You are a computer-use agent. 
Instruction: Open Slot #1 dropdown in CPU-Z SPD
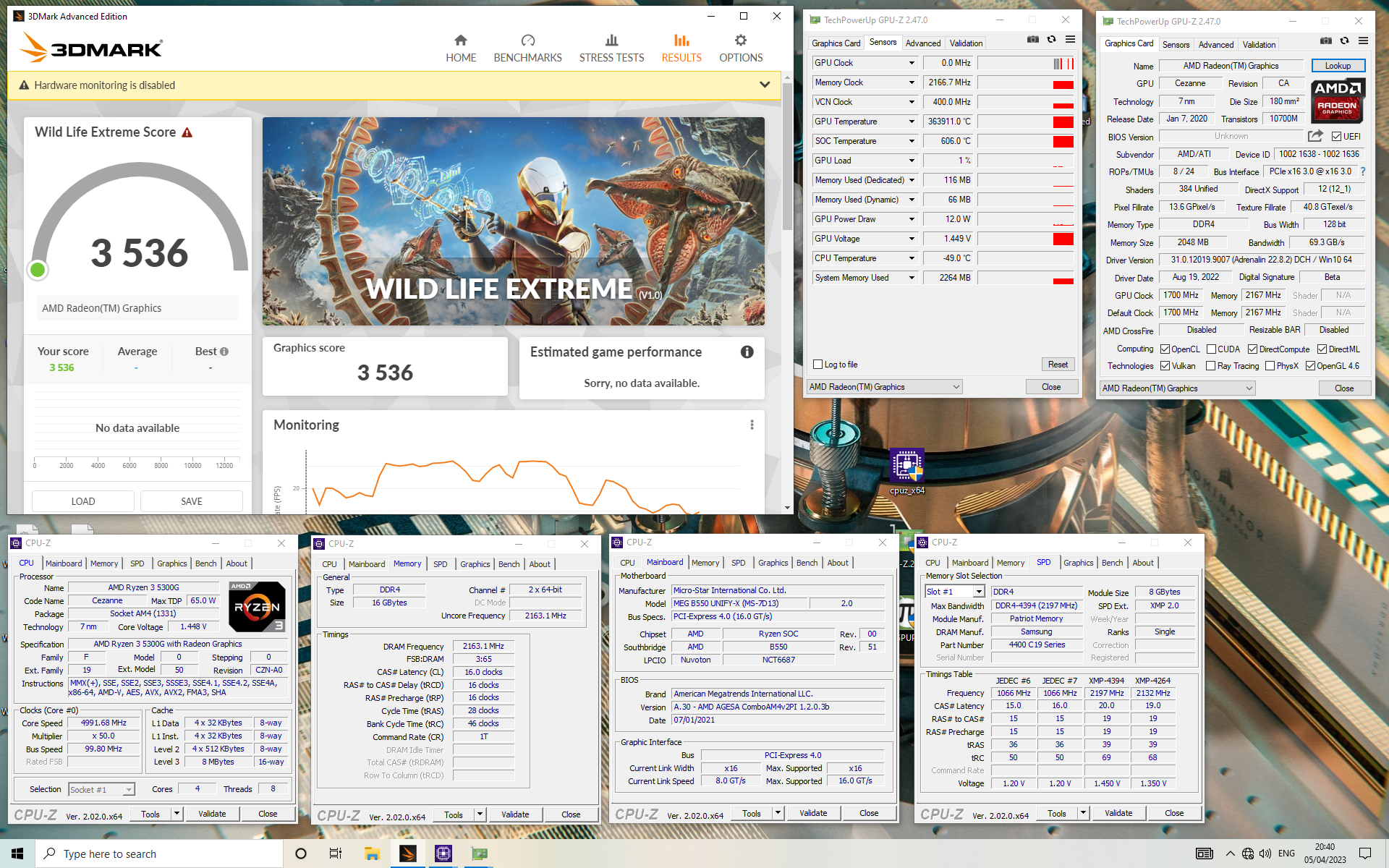pos(955,592)
